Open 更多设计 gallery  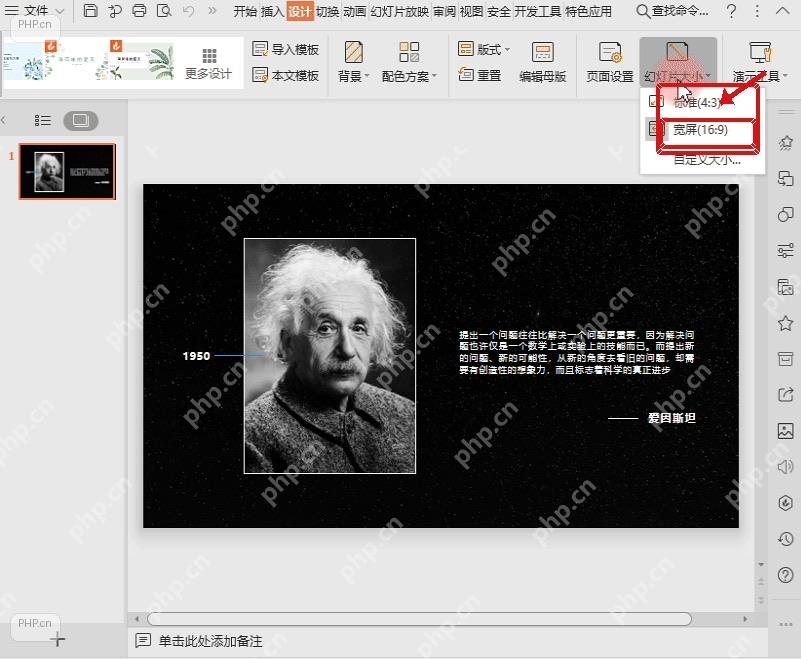pos(208,64)
